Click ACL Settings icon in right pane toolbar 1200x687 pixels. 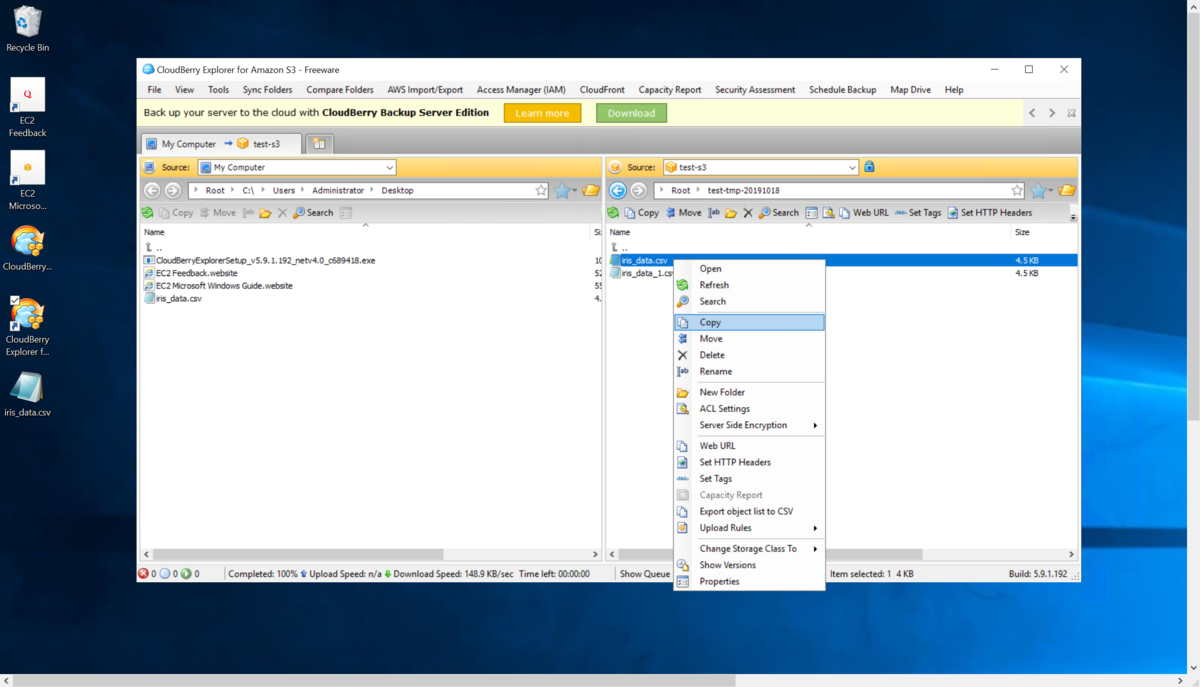pyautogui.click(x=828, y=213)
